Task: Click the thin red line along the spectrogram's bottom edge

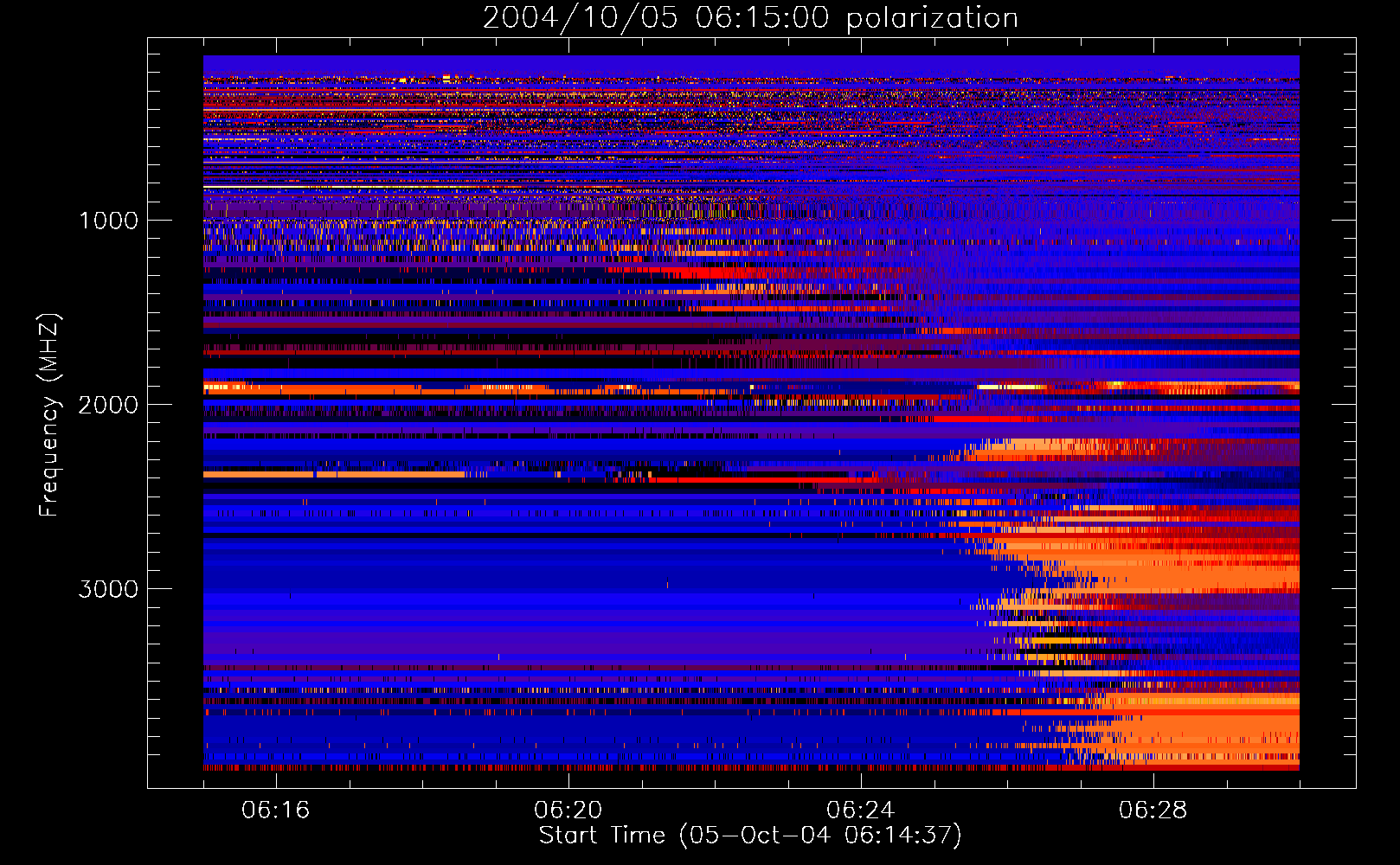Action: coord(692,767)
